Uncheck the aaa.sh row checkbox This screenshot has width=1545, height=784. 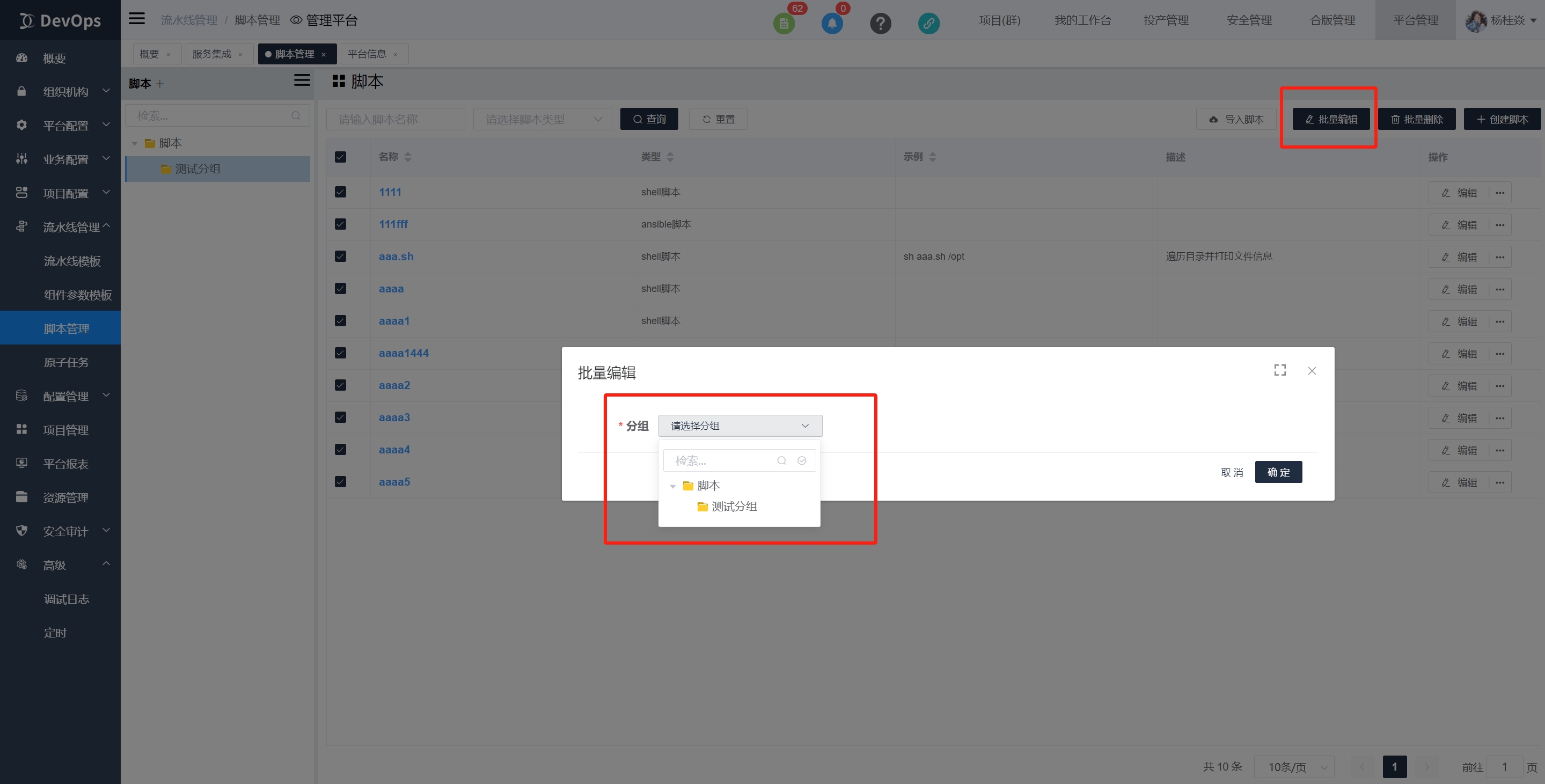[340, 257]
